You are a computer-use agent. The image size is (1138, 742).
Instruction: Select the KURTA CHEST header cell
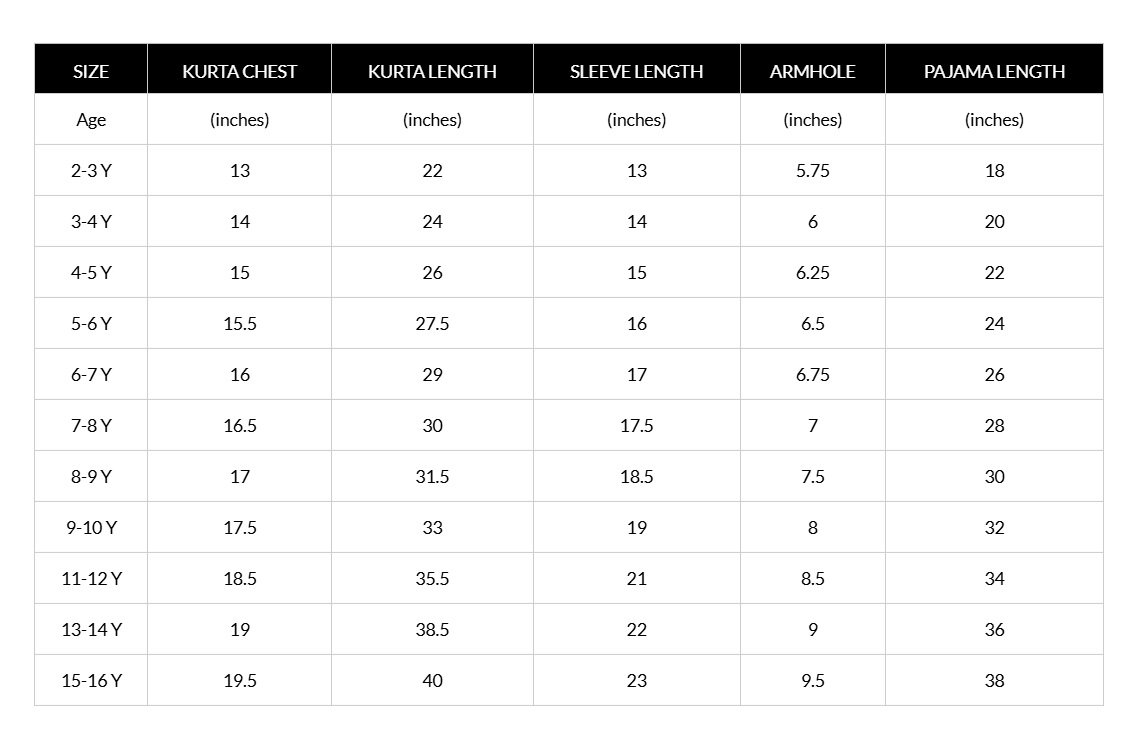240,71
